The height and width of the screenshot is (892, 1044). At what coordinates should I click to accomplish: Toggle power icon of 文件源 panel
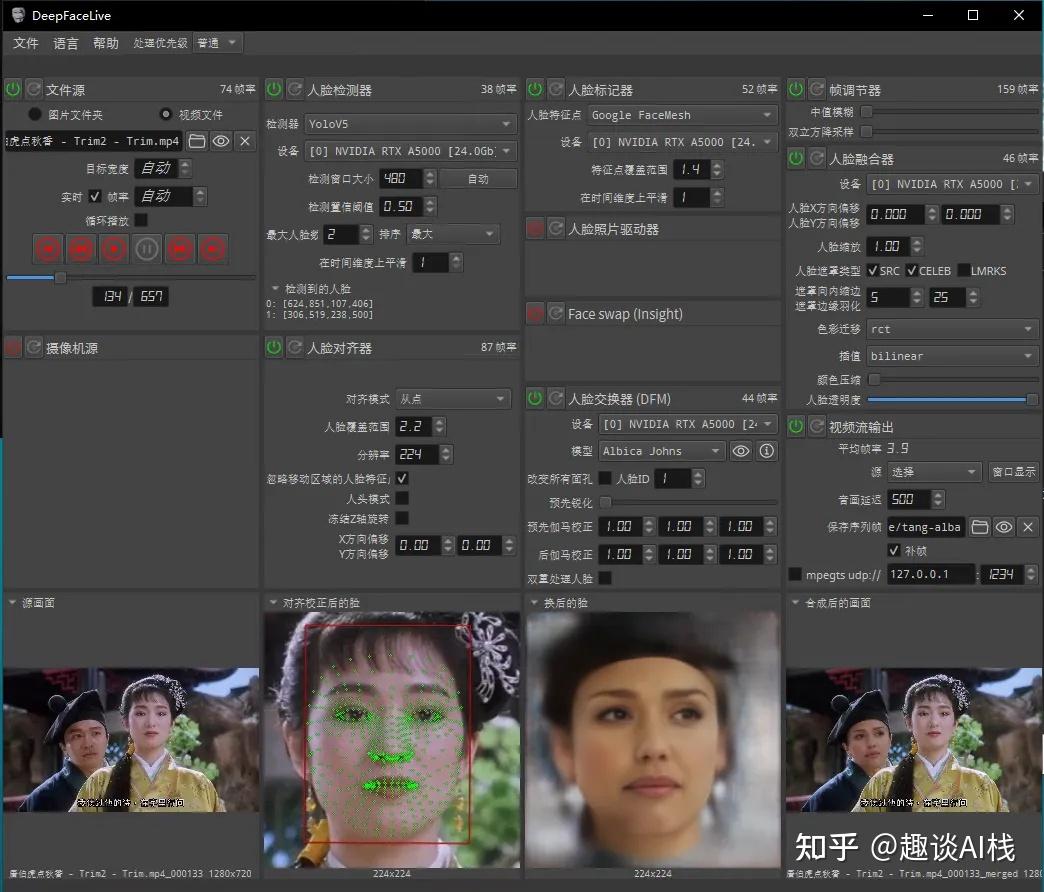pyautogui.click(x=13, y=89)
